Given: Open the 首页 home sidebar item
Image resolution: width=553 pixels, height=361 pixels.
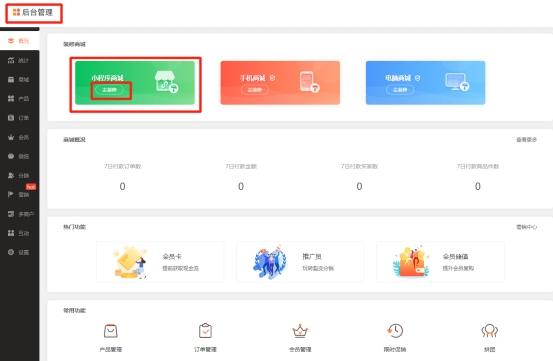Looking at the screenshot, I should [x=19, y=41].
